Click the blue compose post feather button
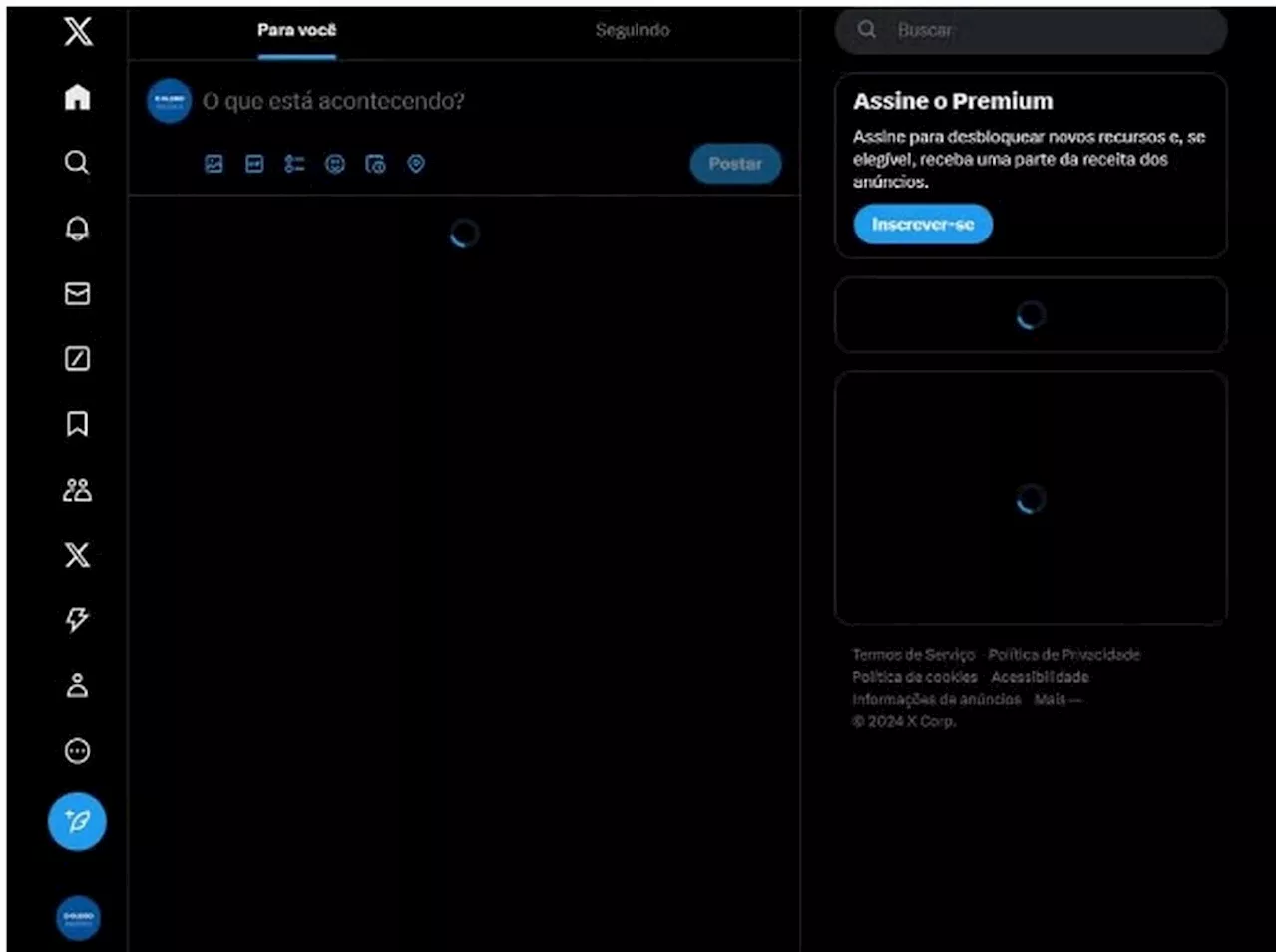The width and height of the screenshot is (1277, 952). click(x=77, y=821)
